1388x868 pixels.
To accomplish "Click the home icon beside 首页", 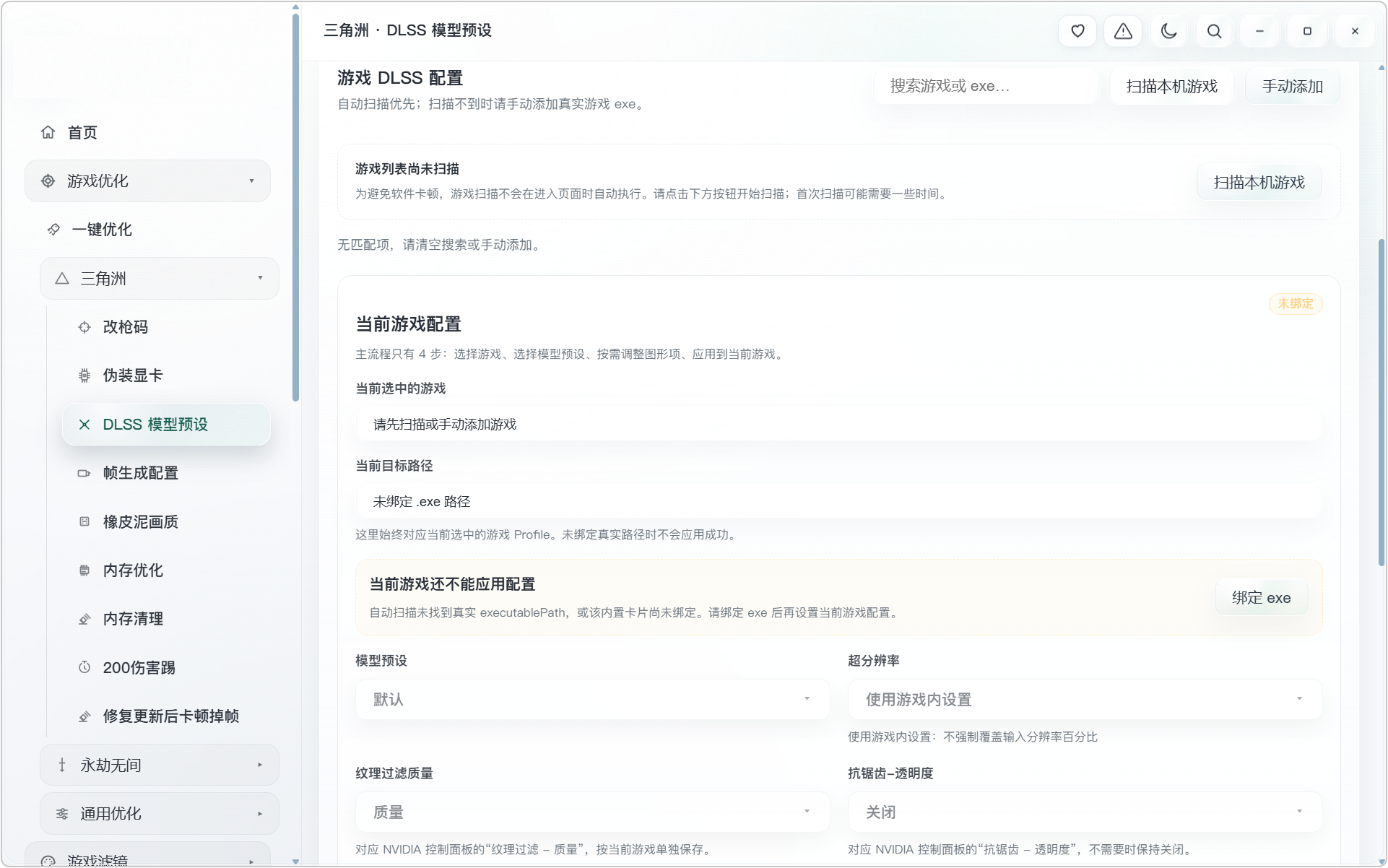I will pyautogui.click(x=48, y=132).
